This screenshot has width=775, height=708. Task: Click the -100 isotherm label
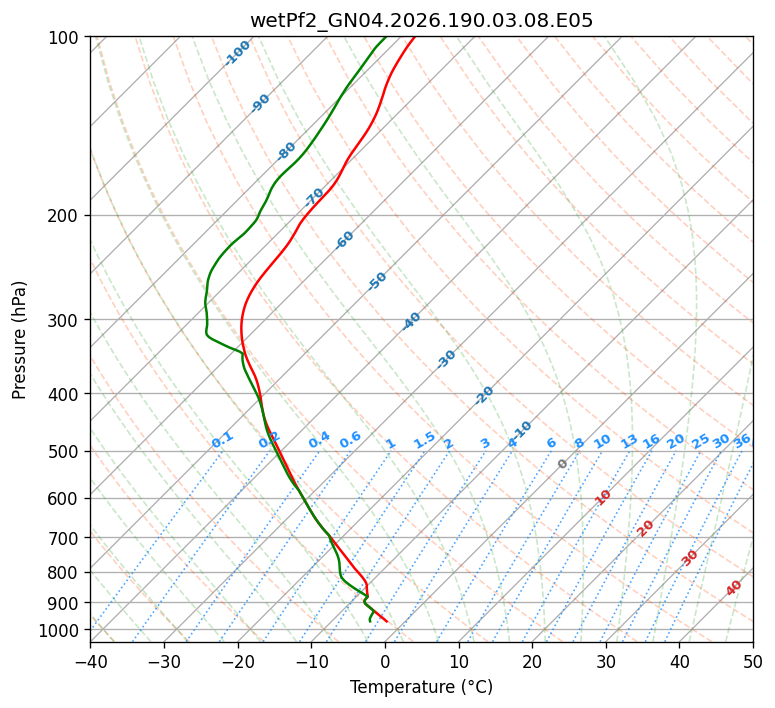(x=237, y=53)
